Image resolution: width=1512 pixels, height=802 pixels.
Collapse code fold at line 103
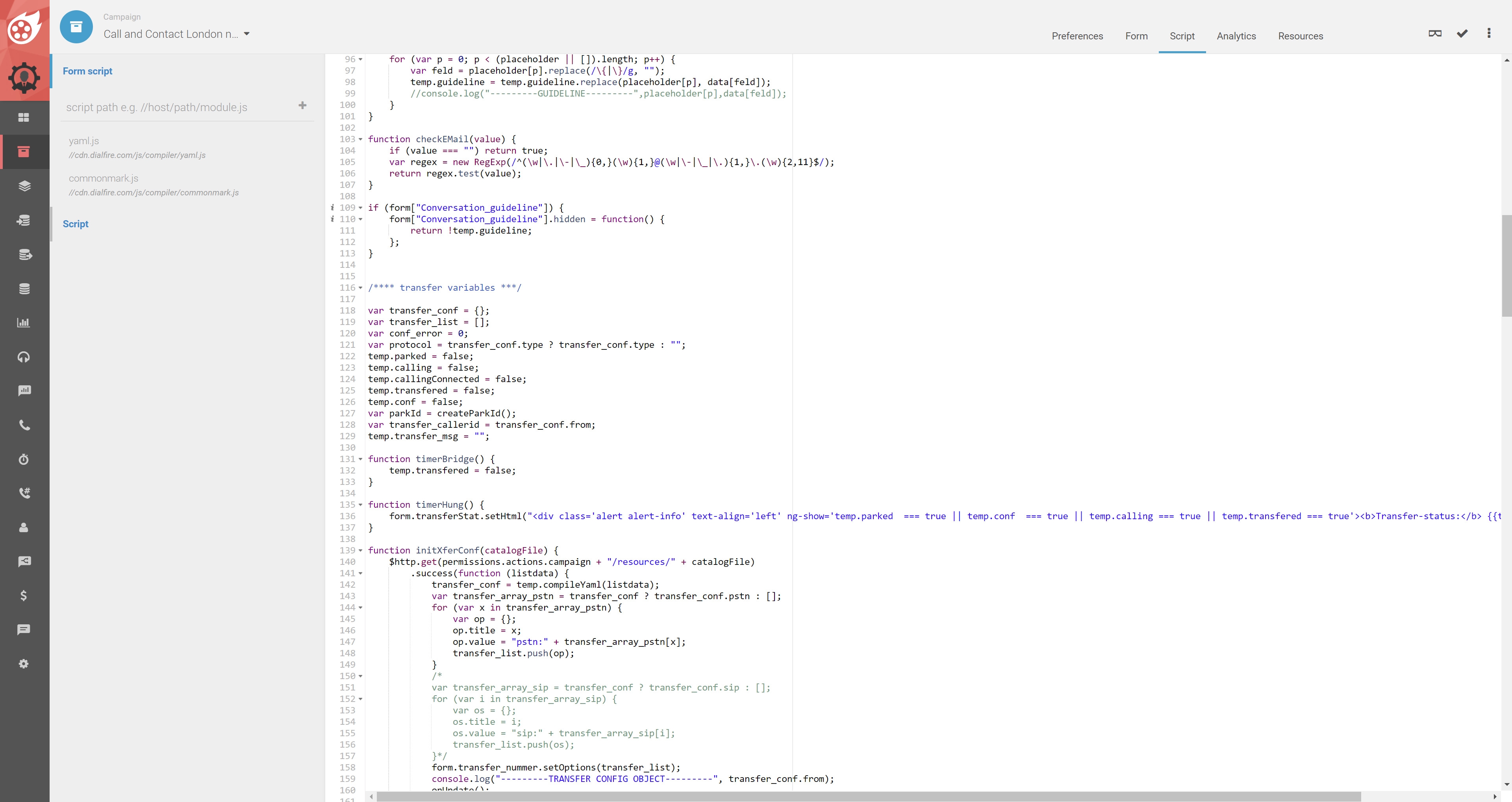tap(360, 140)
